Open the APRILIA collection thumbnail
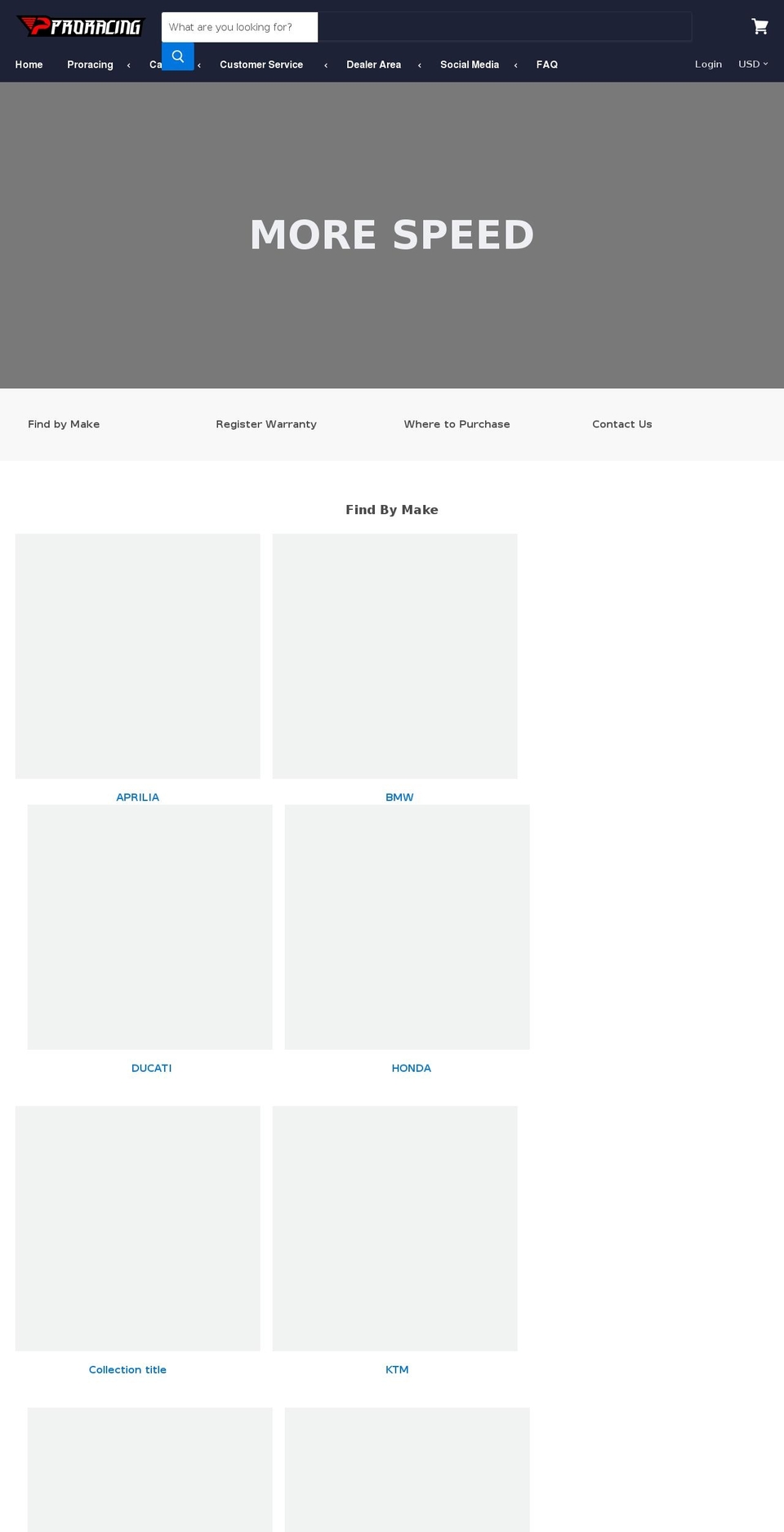Screen dimensions: 784x1532 click(x=137, y=656)
